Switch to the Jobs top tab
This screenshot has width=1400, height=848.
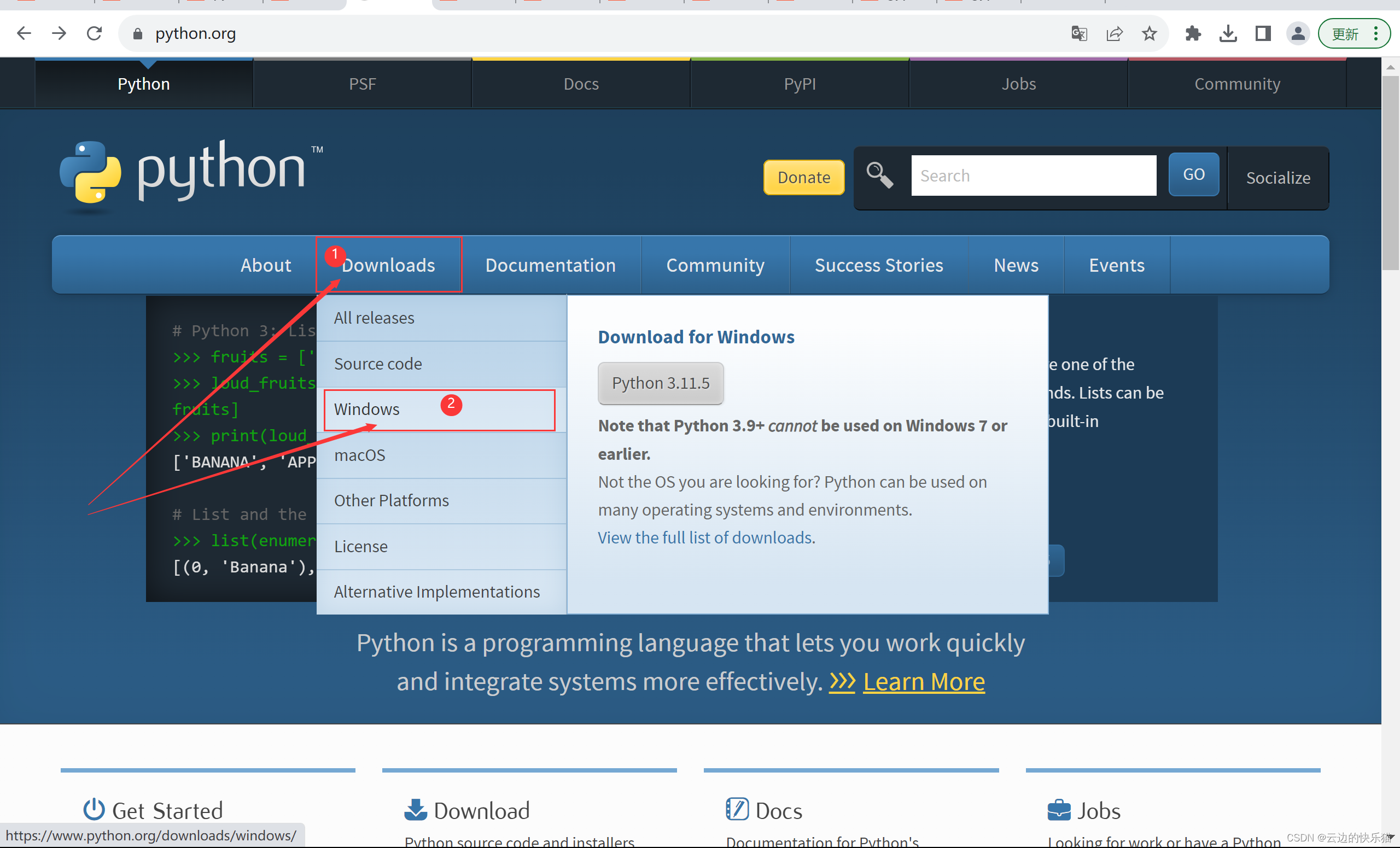1018,84
